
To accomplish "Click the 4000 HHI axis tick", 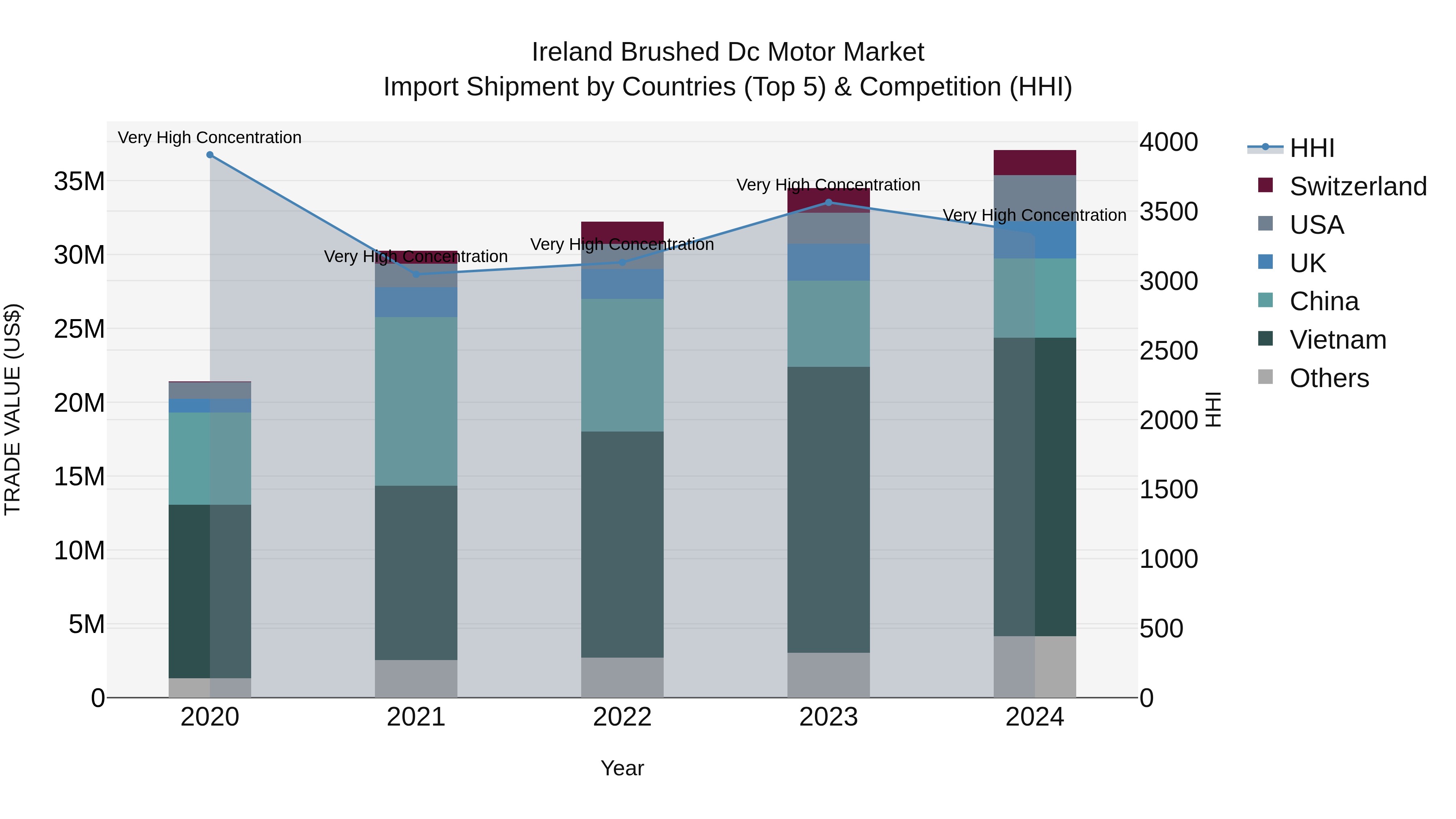I will (x=1168, y=142).
